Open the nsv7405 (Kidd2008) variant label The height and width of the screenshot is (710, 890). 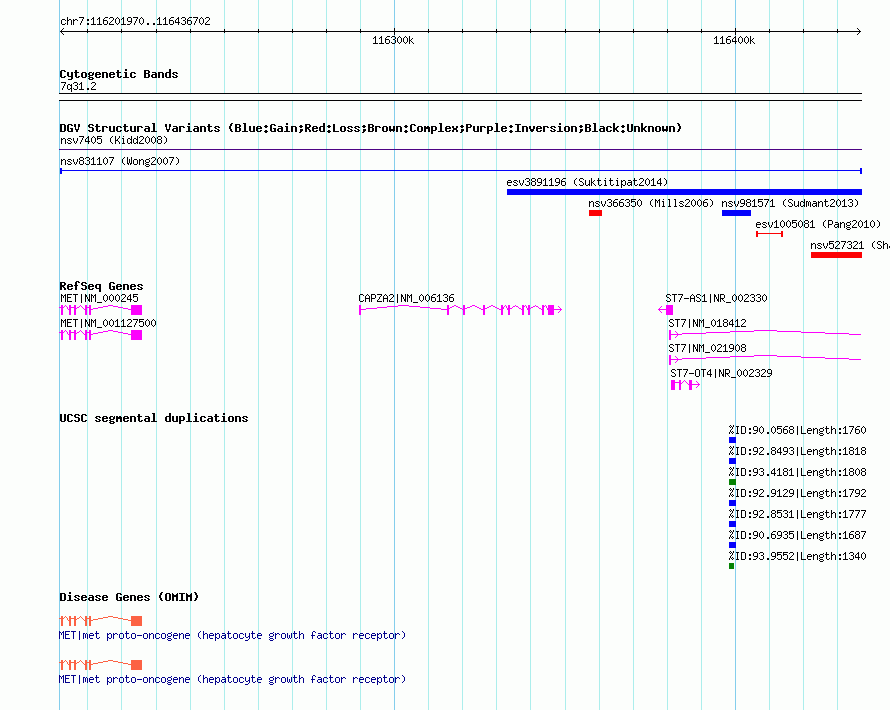tap(114, 140)
